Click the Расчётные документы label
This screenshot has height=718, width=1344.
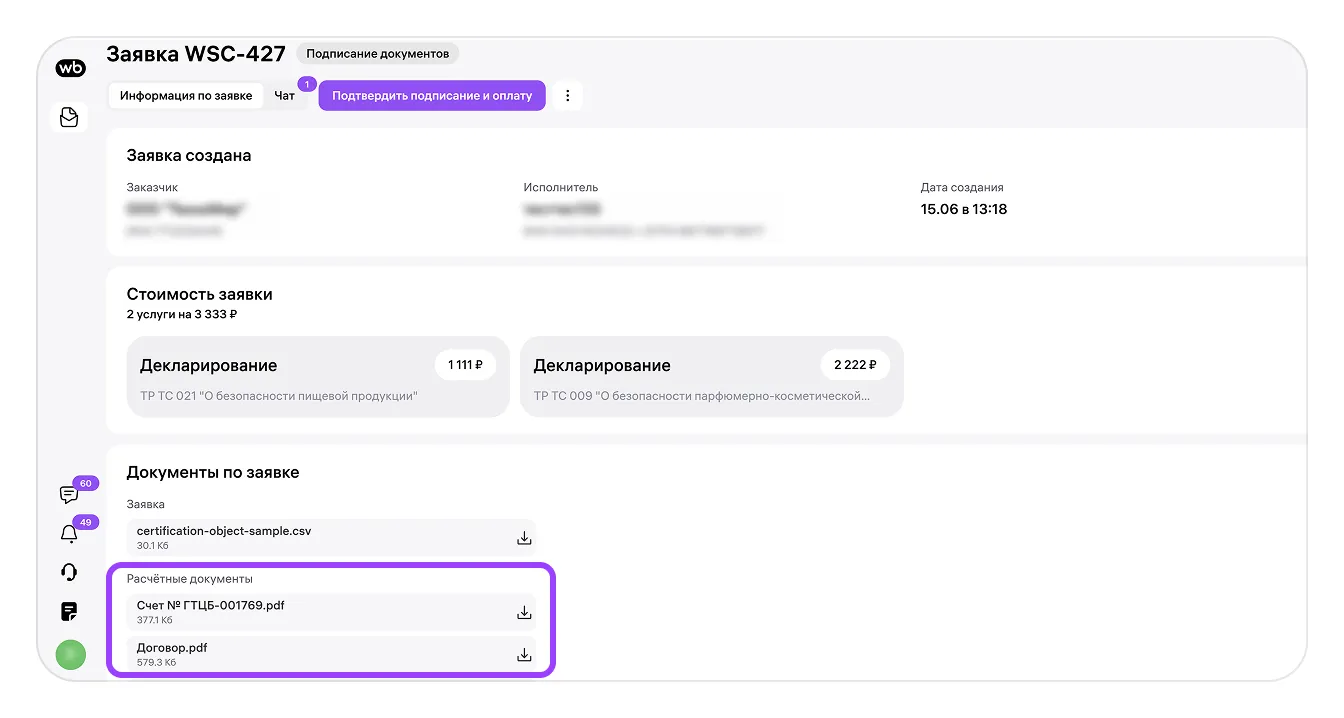[190, 579]
